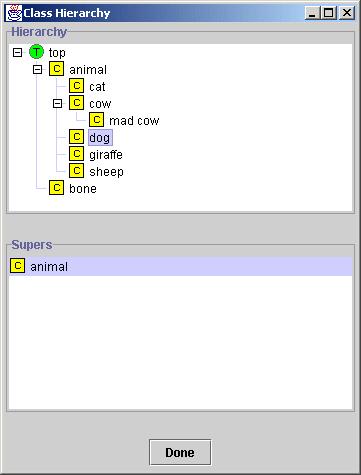Click the green T icon beside top
Screen dimensions: 361x475
tap(36, 52)
